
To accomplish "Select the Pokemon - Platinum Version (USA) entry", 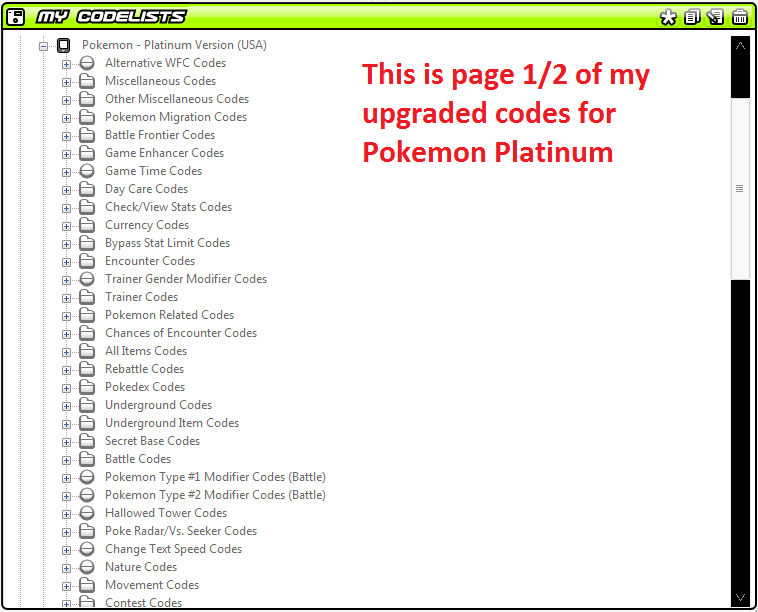I will pyautogui.click(x=175, y=45).
